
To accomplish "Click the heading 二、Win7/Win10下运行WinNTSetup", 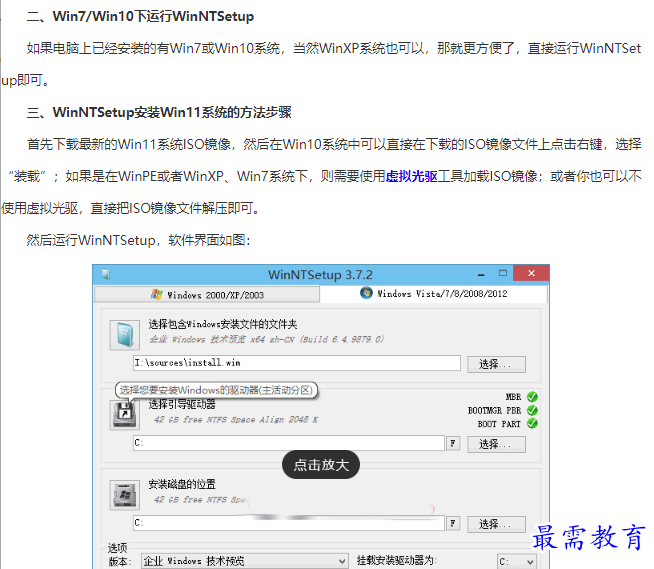I will [141, 17].
